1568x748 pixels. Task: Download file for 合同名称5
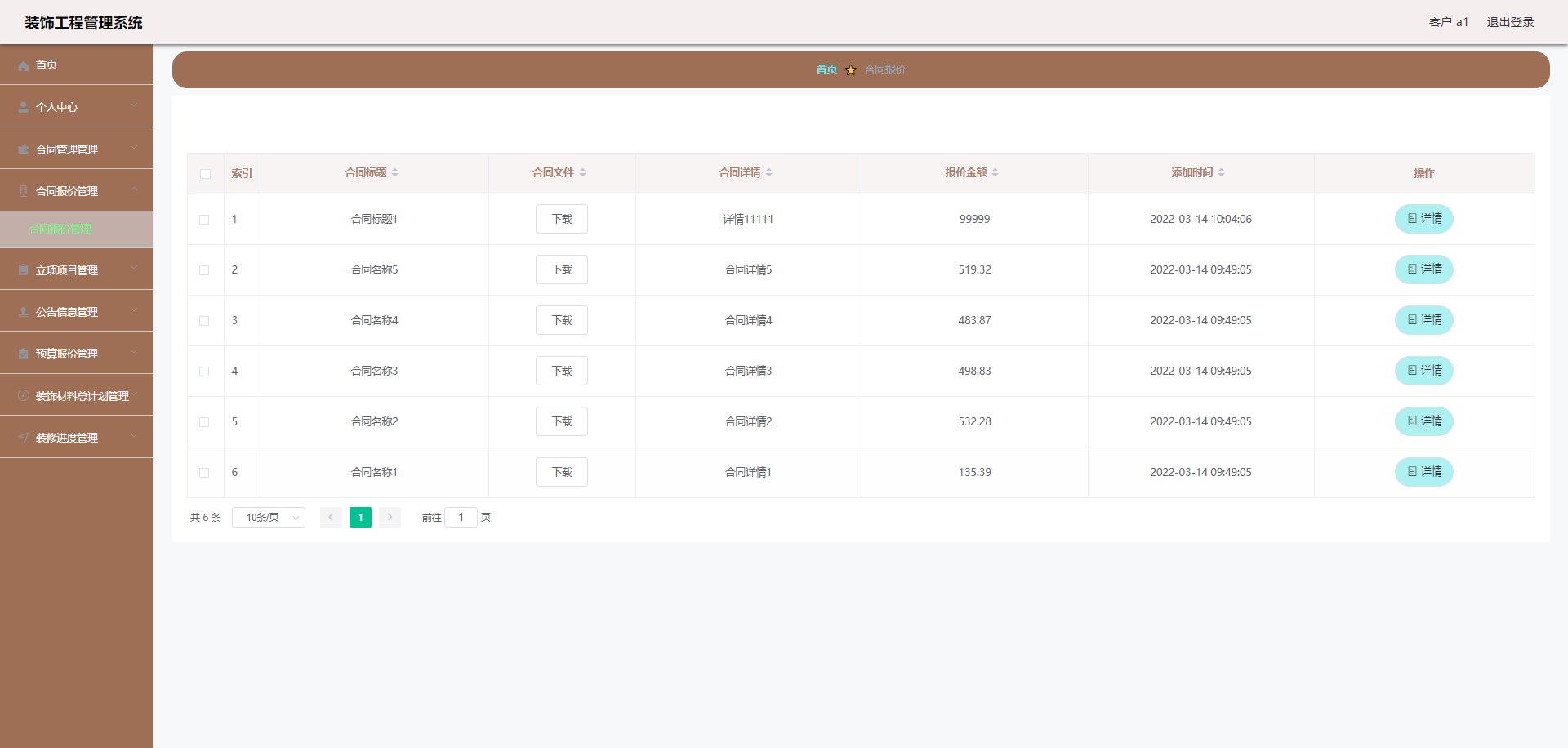tap(562, 269)
